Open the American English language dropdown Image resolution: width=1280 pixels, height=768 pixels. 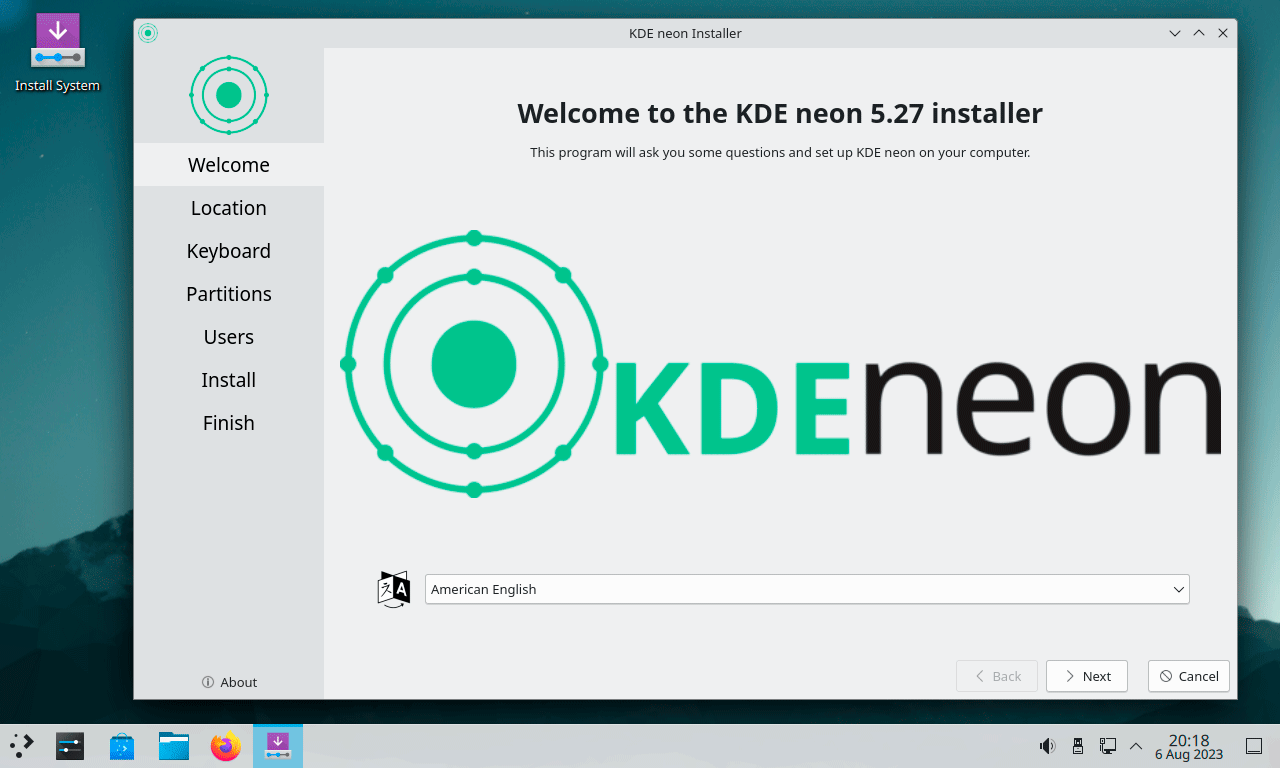pos(807,590)
